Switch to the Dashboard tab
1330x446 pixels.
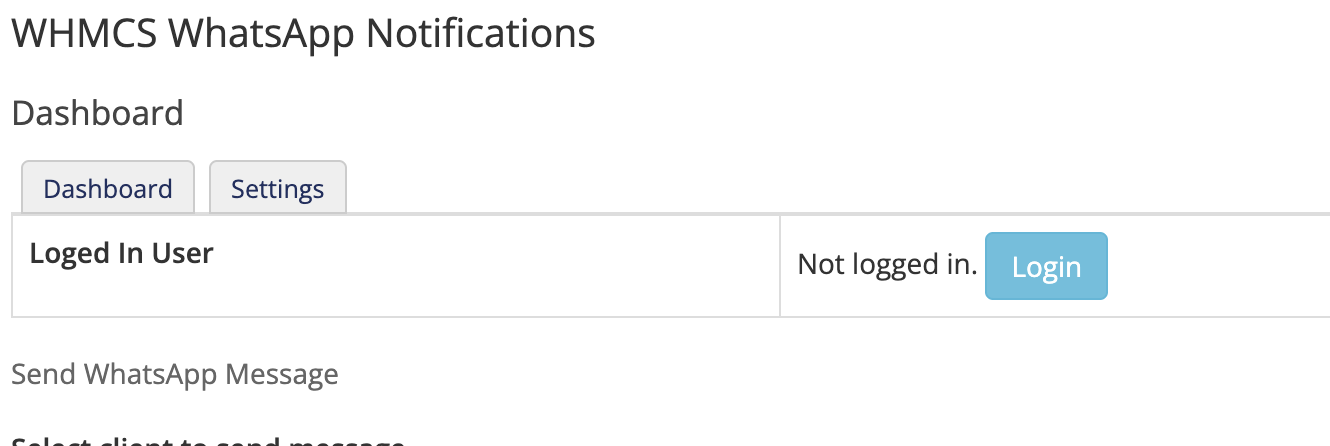click(108, 188)
